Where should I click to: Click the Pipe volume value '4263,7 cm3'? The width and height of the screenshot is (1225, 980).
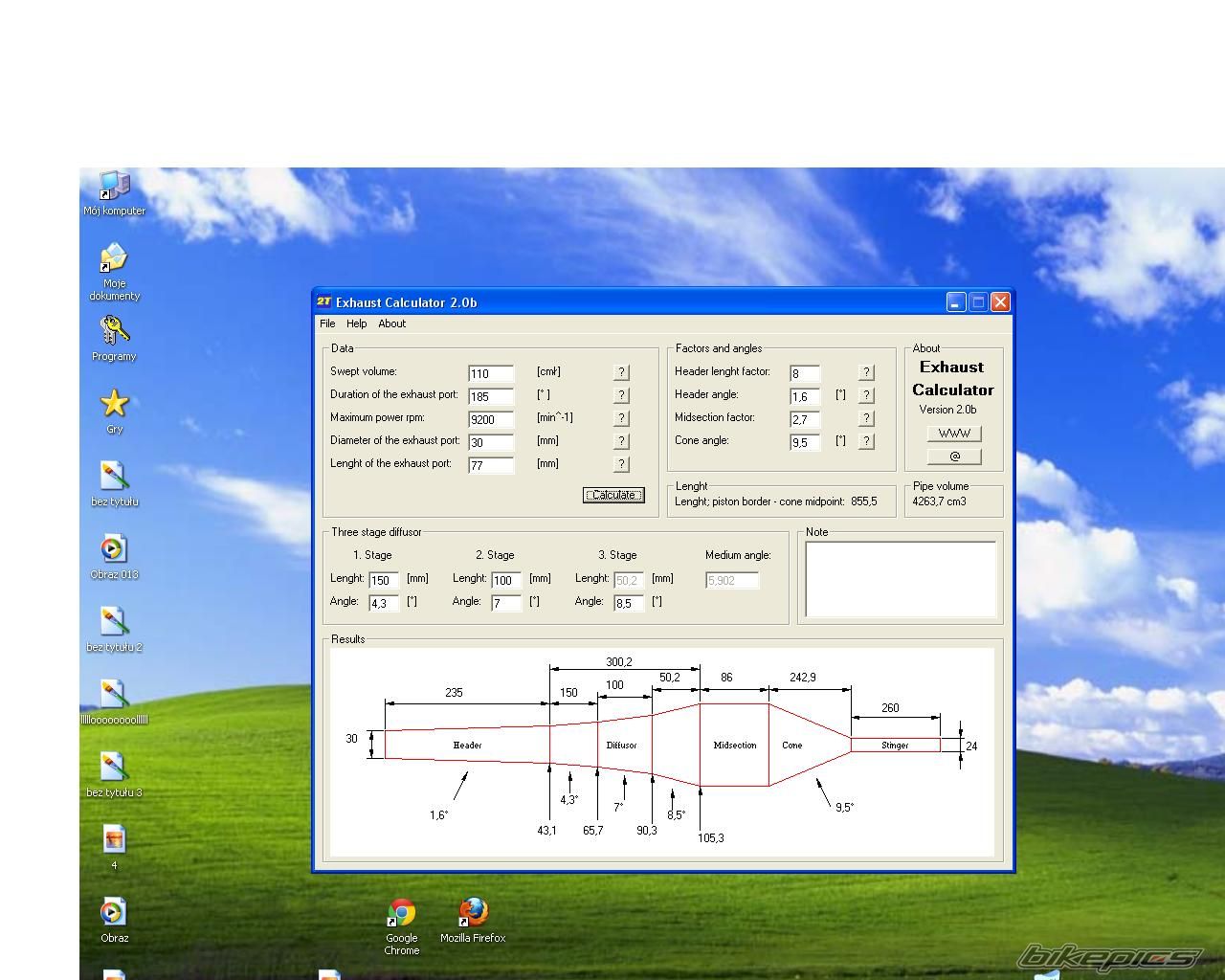(939, 501)
